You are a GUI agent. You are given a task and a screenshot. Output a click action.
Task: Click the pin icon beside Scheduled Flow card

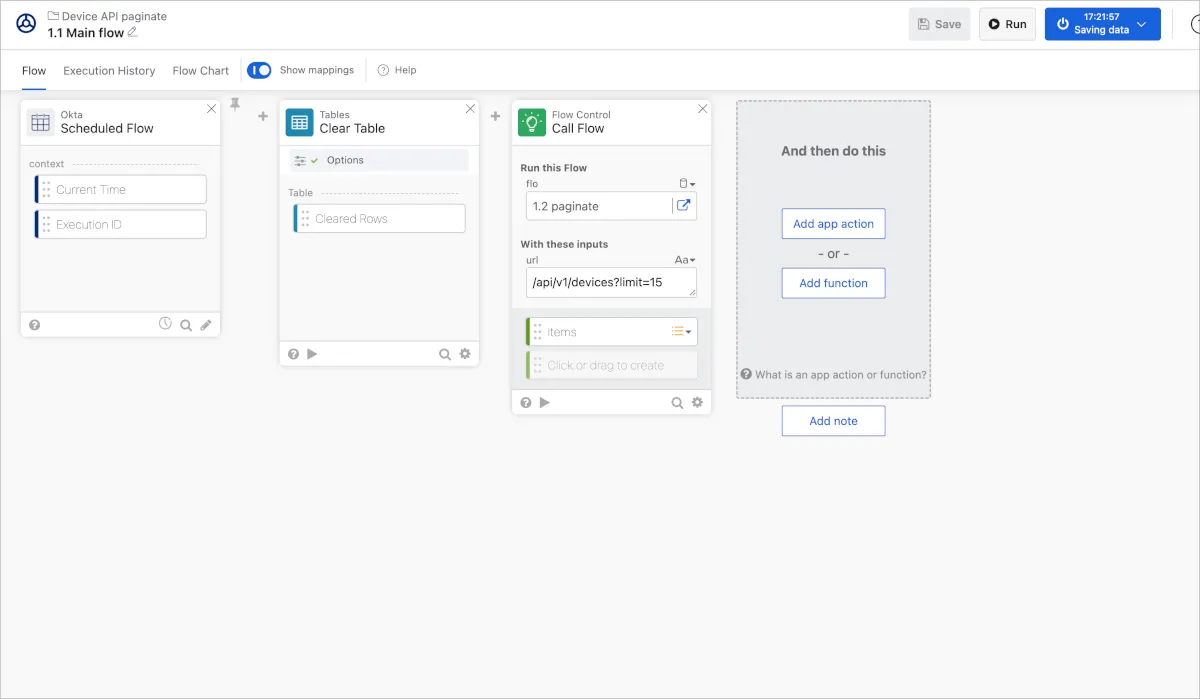(235, 105)
